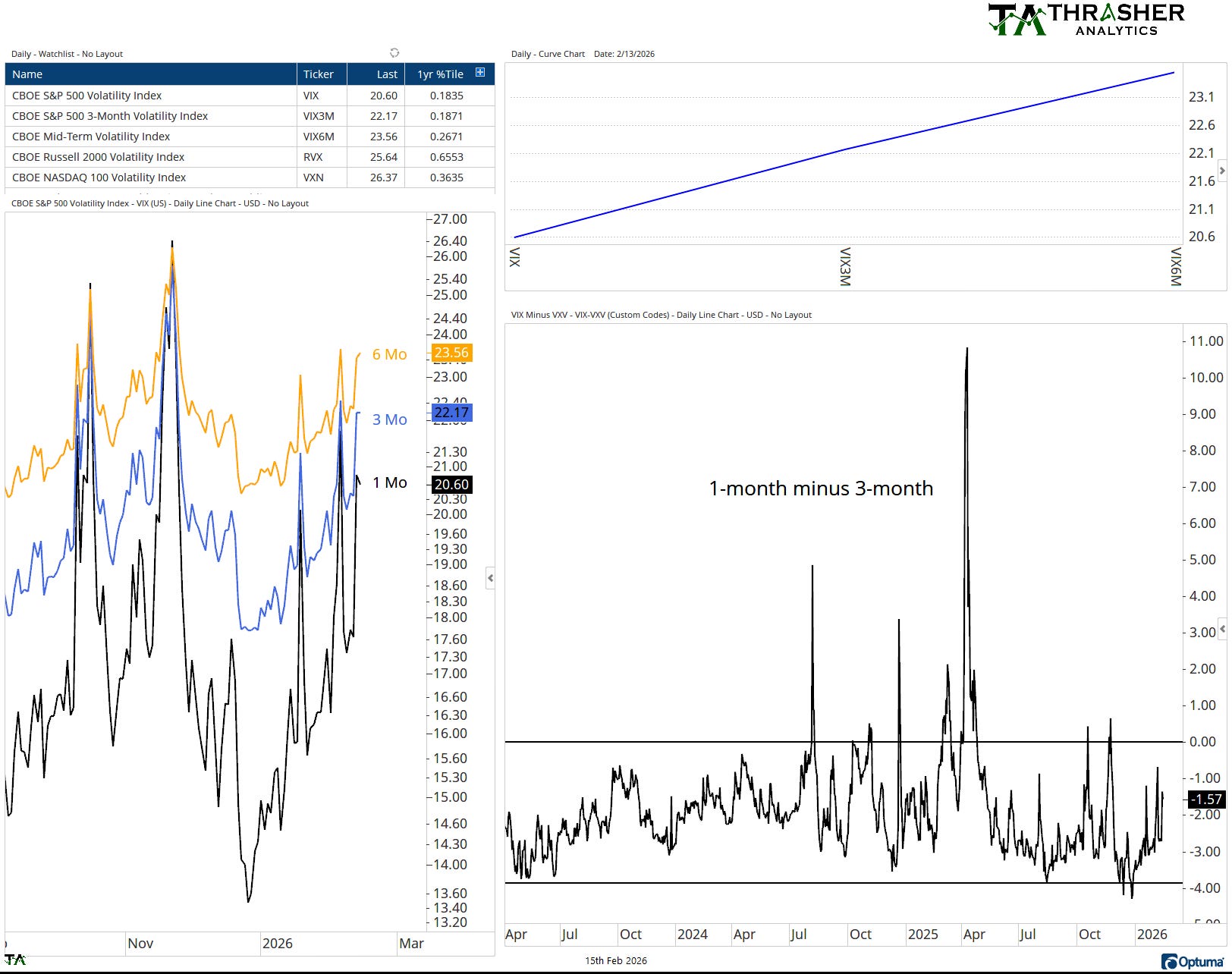Select CBOE Russell 2000 Volatility Index row
This screenshot has width=1232, height=974.
[250, 157]
